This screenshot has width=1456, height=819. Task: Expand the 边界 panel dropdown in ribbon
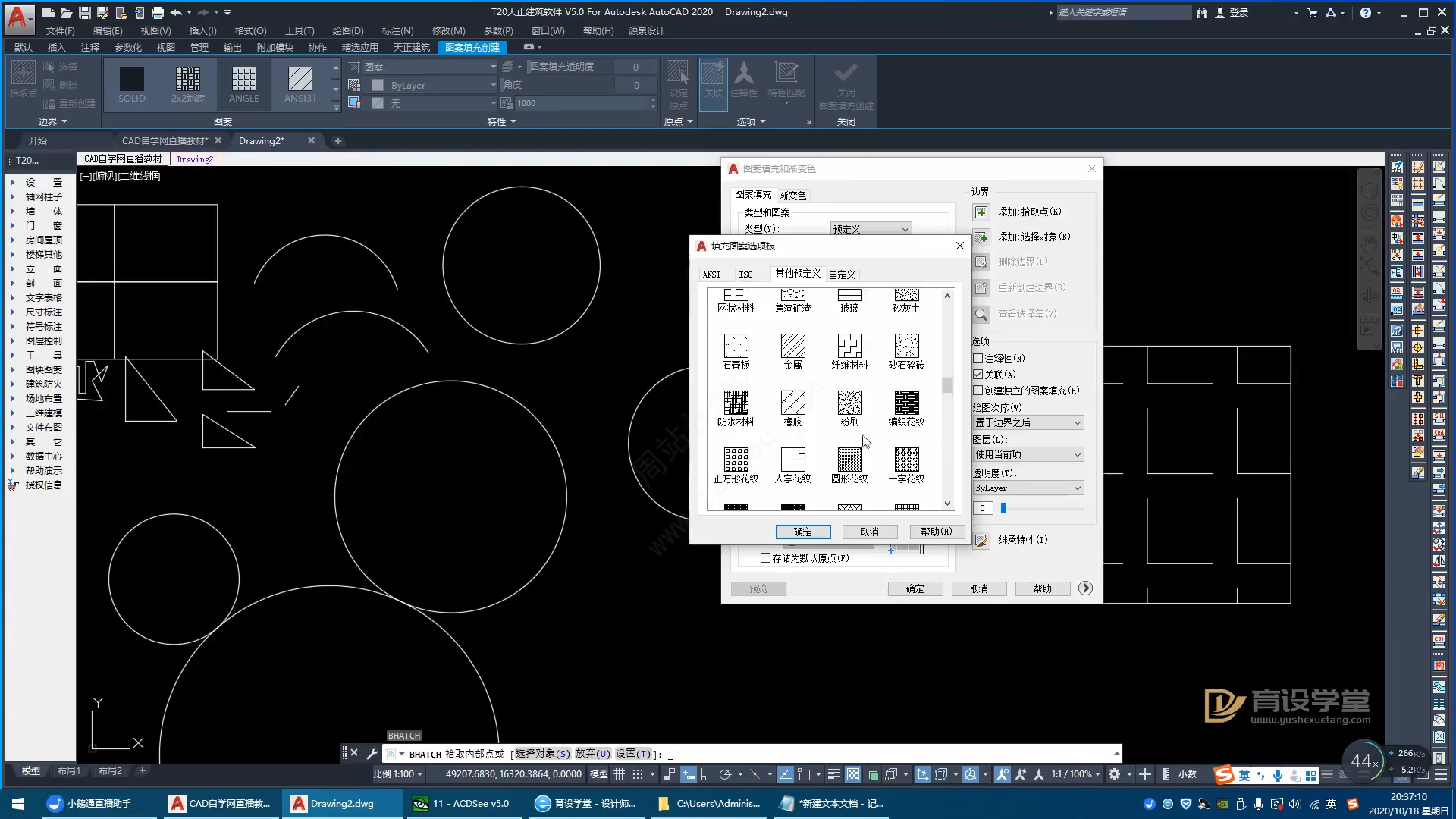(x=53, y=121)
